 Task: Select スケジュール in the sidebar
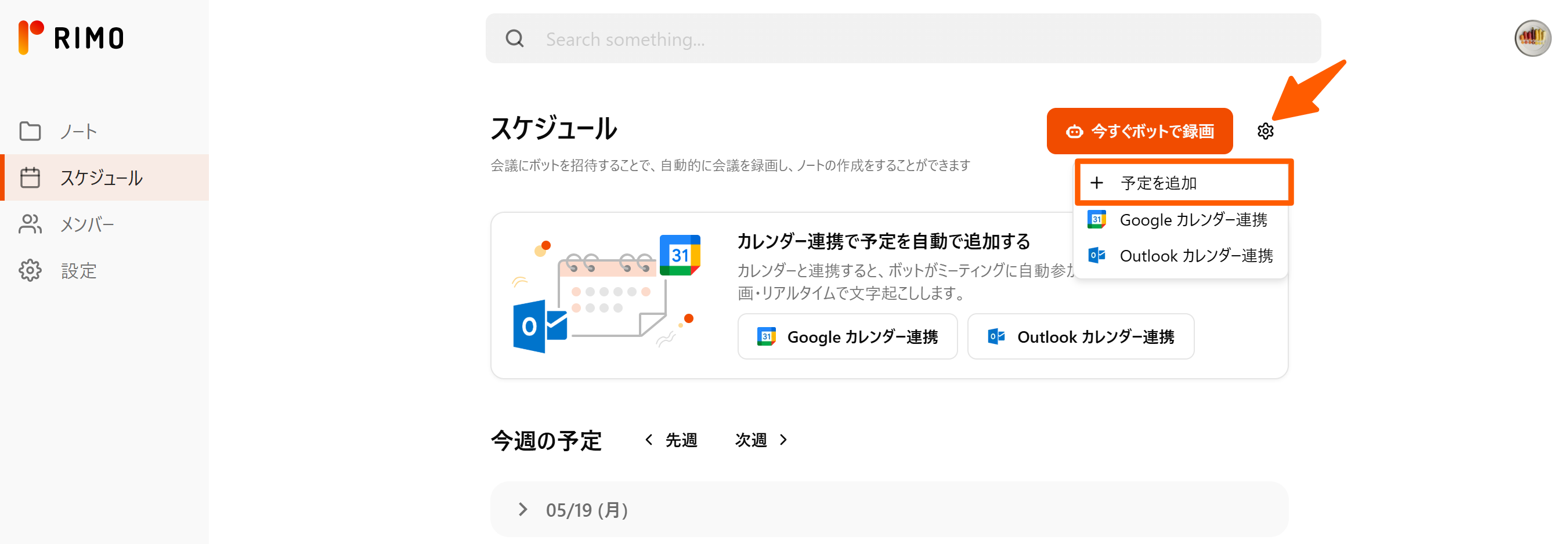coord(82,177)
